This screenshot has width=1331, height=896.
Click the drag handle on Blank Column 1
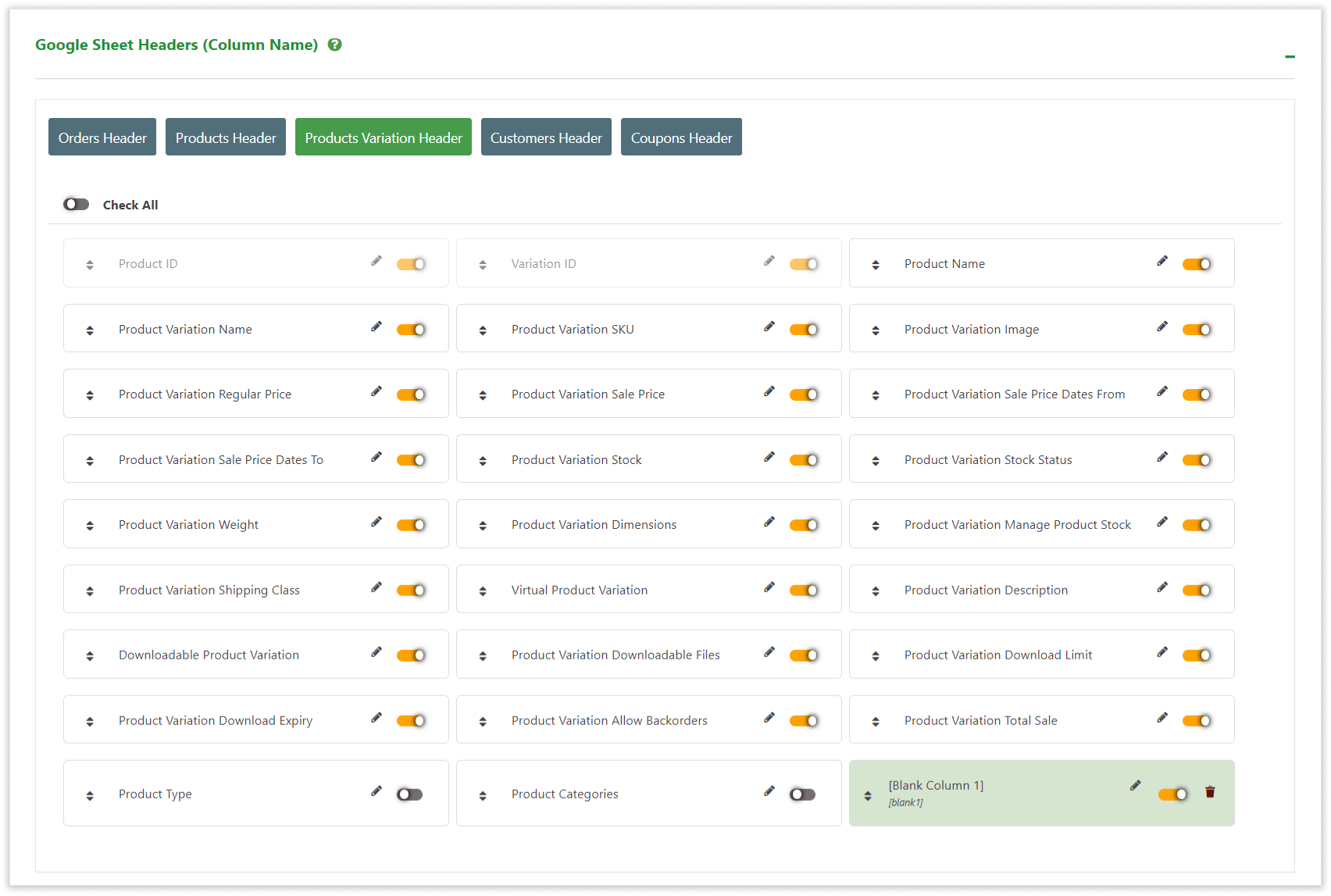pyautogui.click(x=867, y=794)
